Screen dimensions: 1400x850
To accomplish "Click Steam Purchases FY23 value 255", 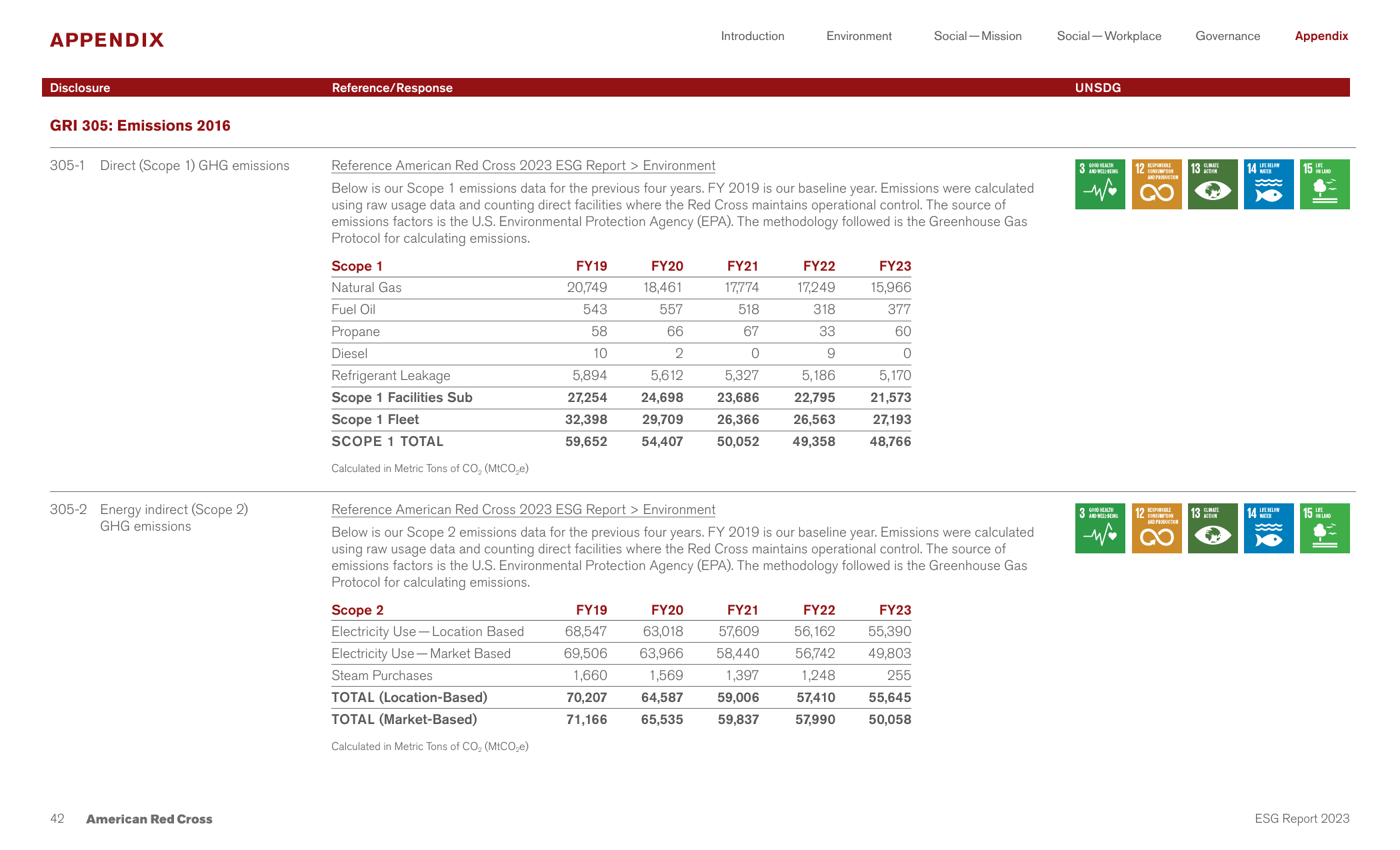I will click(x=899, y=675).
